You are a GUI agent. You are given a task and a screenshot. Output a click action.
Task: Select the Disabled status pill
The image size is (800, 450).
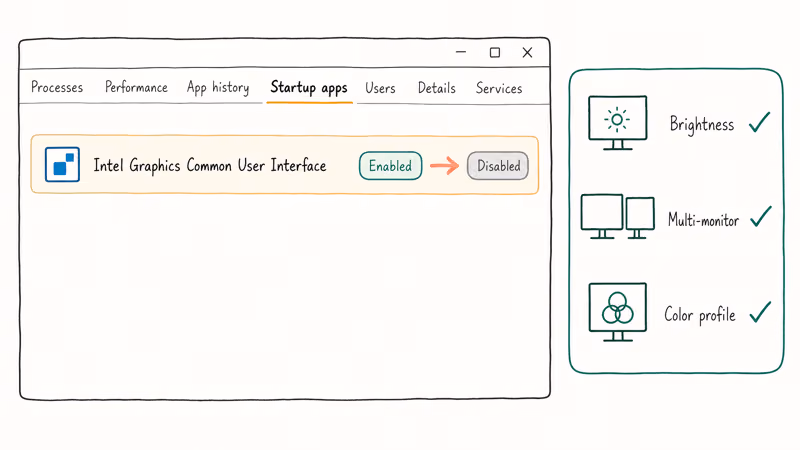tap(498, 166)
